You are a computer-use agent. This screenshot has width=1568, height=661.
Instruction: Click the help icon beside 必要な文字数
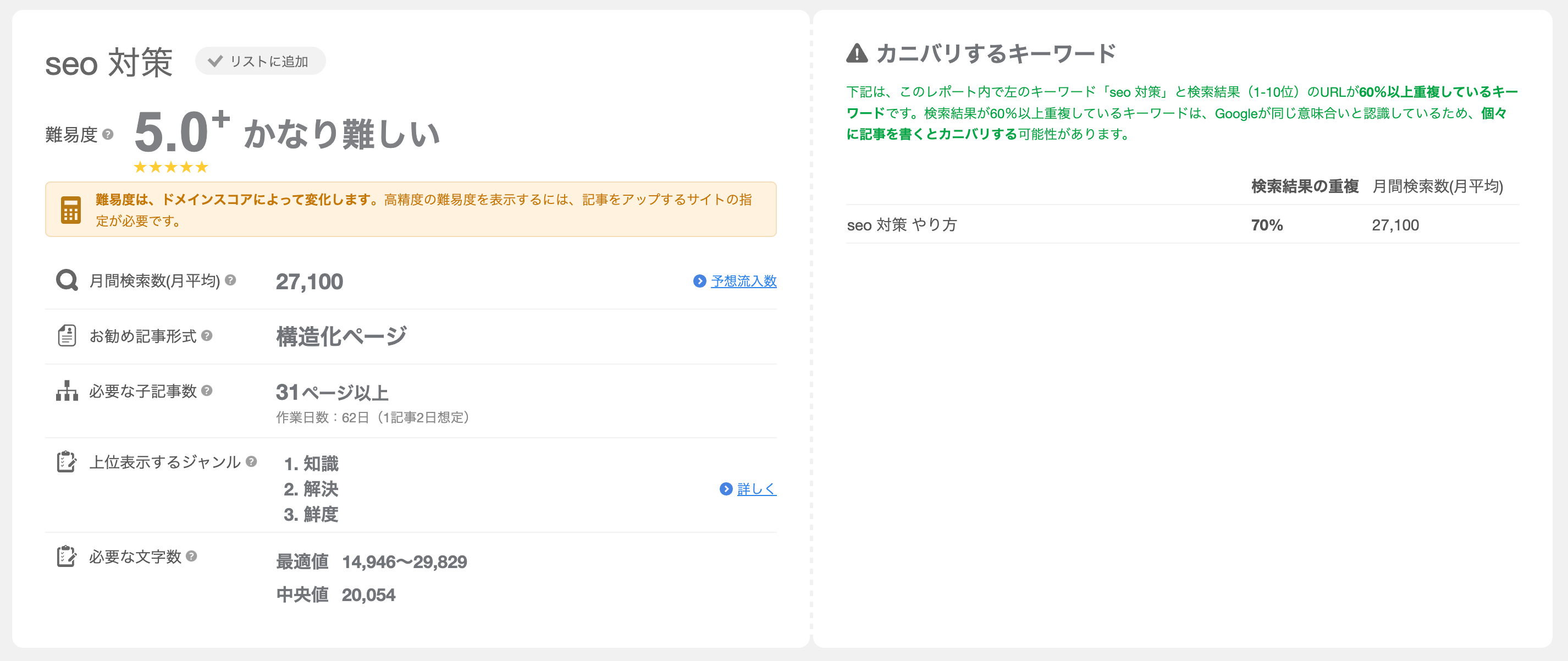192,557
